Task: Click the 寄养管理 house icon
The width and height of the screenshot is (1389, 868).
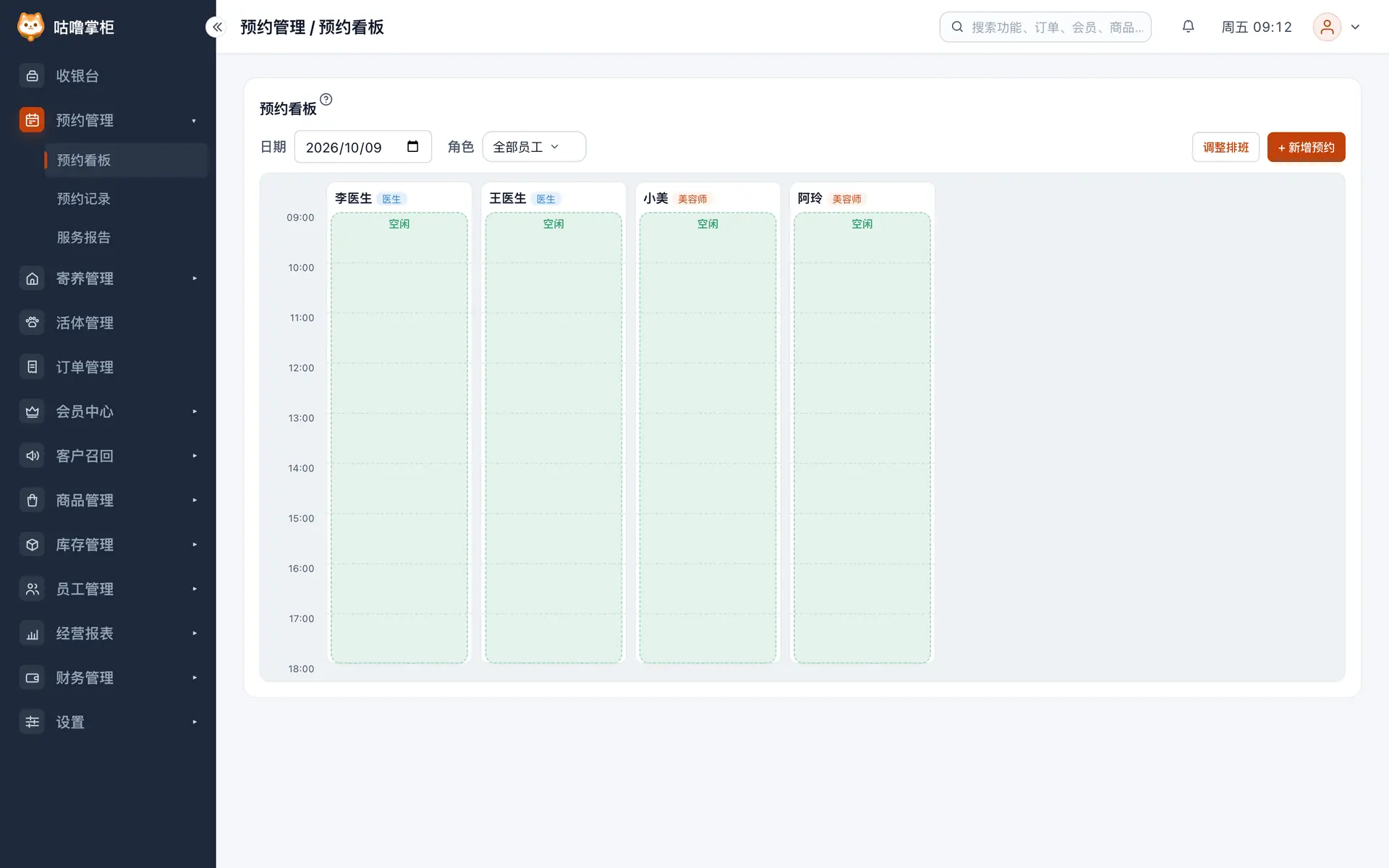Action: pyautogui.click(x=32, y=278)
